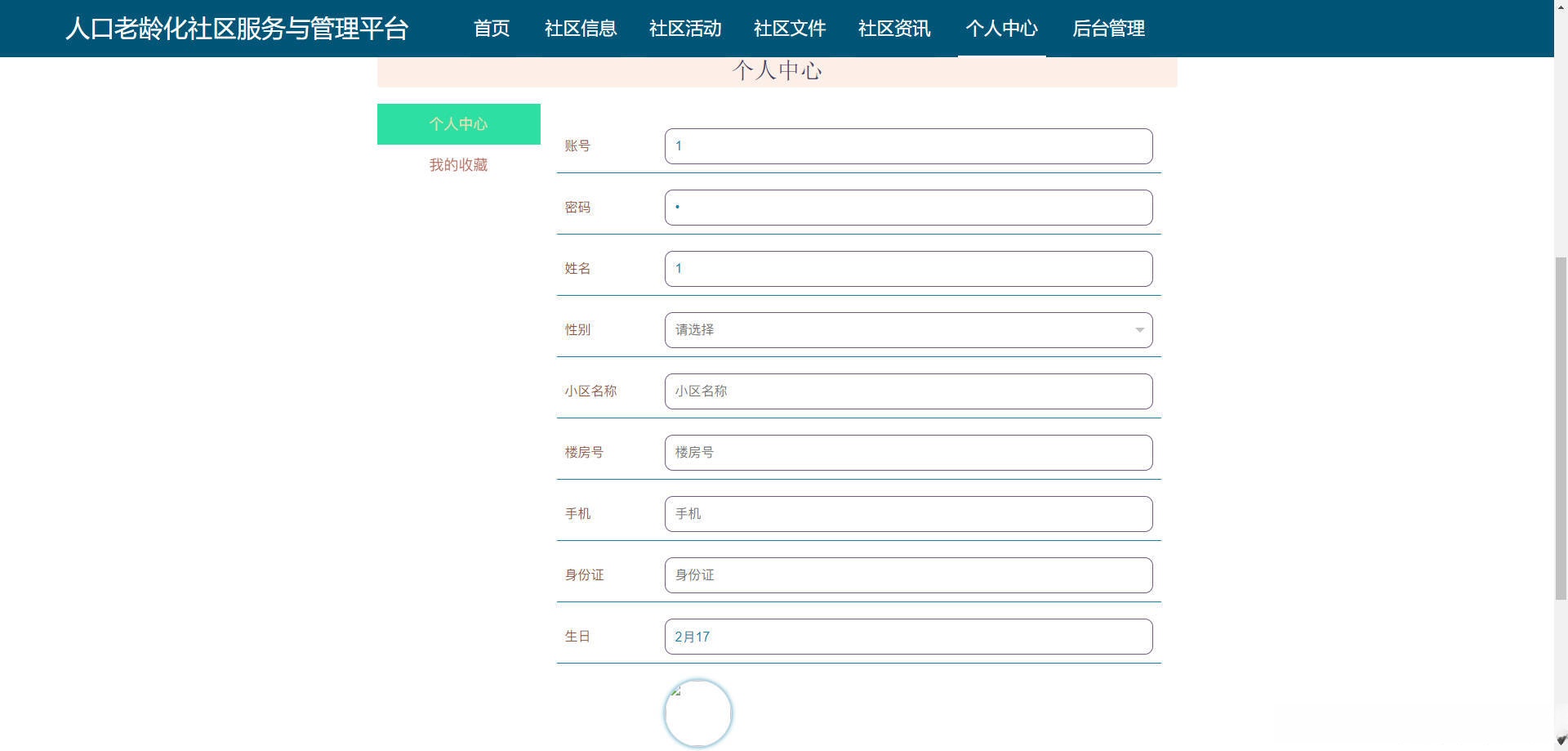Screen dimensions: 1568x751
Task: Open the 首页 navigation tab
Action: (x=492, y=29)
